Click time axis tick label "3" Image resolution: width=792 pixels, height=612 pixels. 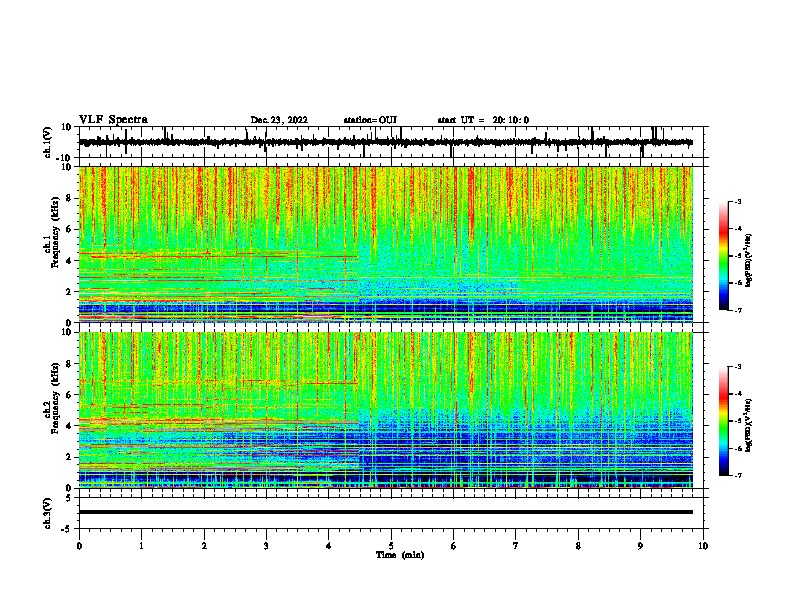[266, 546]
